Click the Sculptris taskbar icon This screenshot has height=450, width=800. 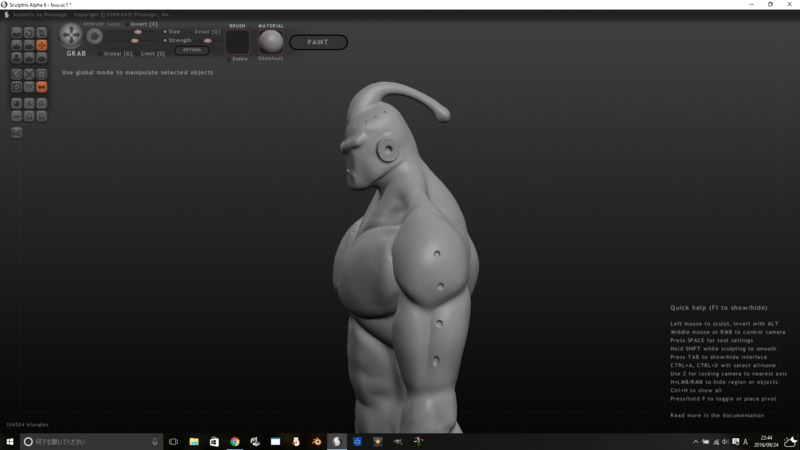(337, 442)
